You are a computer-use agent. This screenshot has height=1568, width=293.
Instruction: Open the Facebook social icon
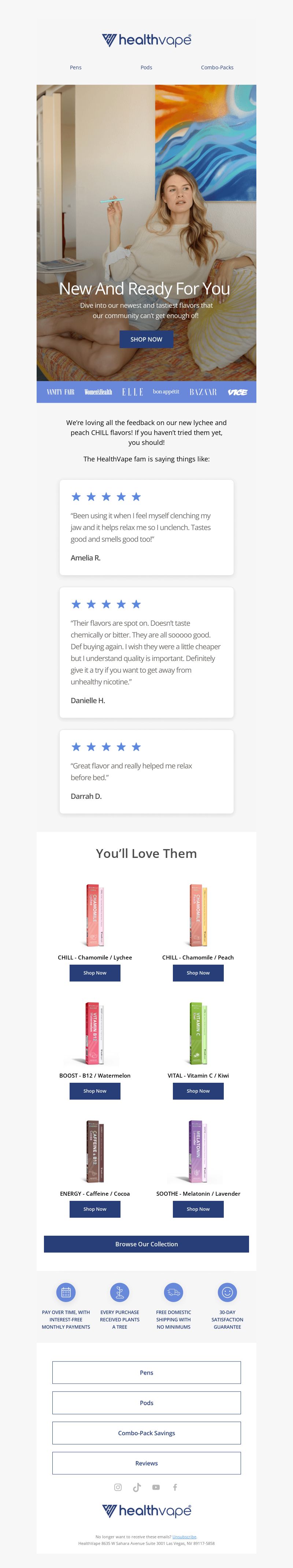tap(175, 1487)
